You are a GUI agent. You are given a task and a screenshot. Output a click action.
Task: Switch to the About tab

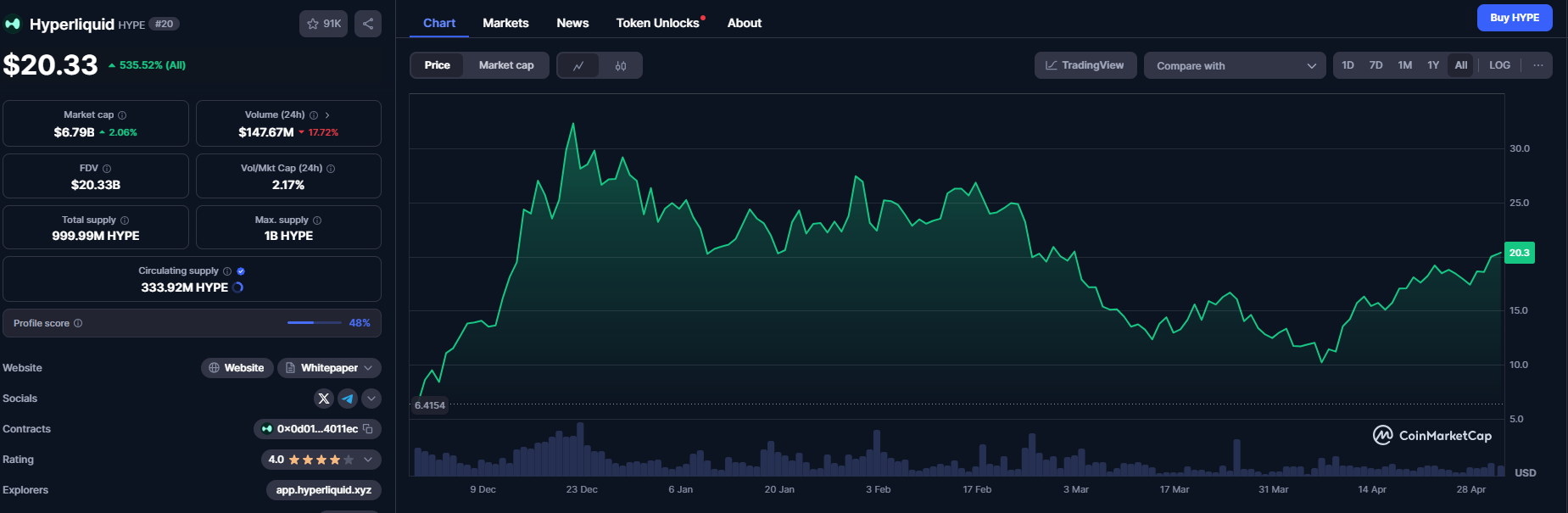(745, 23)
